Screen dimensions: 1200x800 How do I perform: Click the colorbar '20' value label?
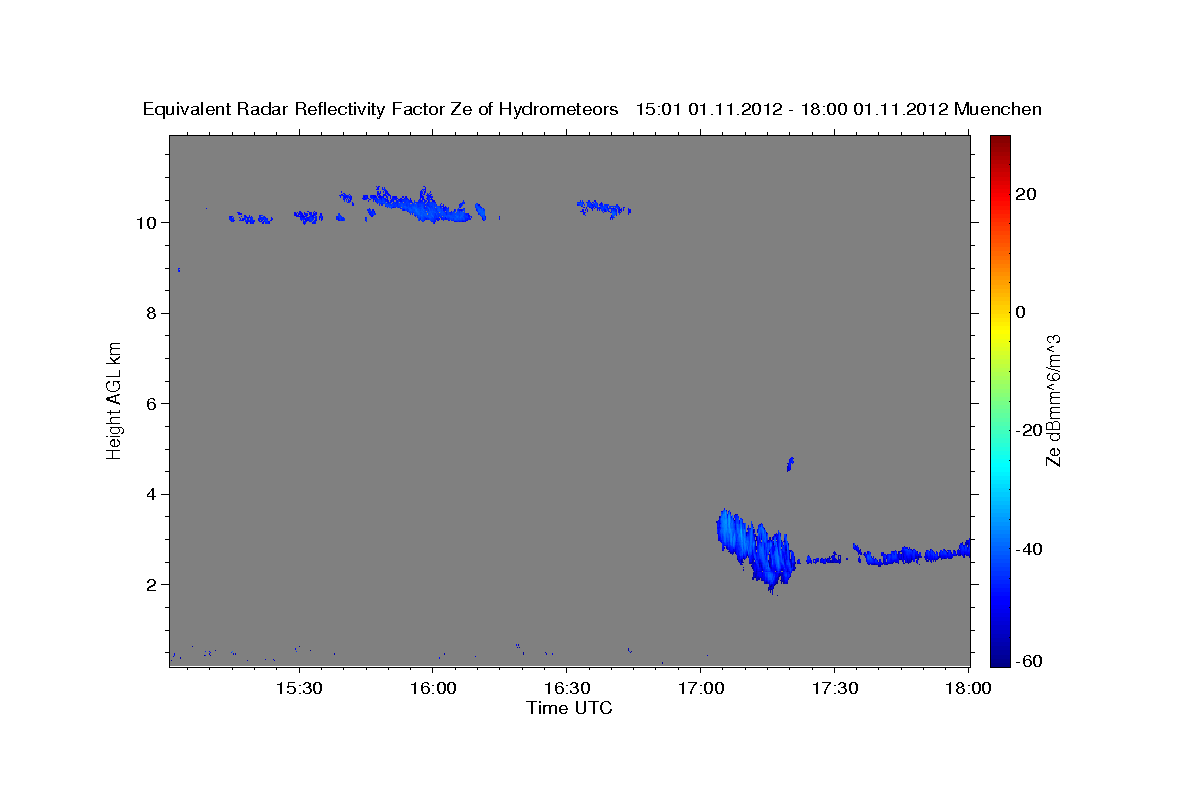pos(1026,194)
